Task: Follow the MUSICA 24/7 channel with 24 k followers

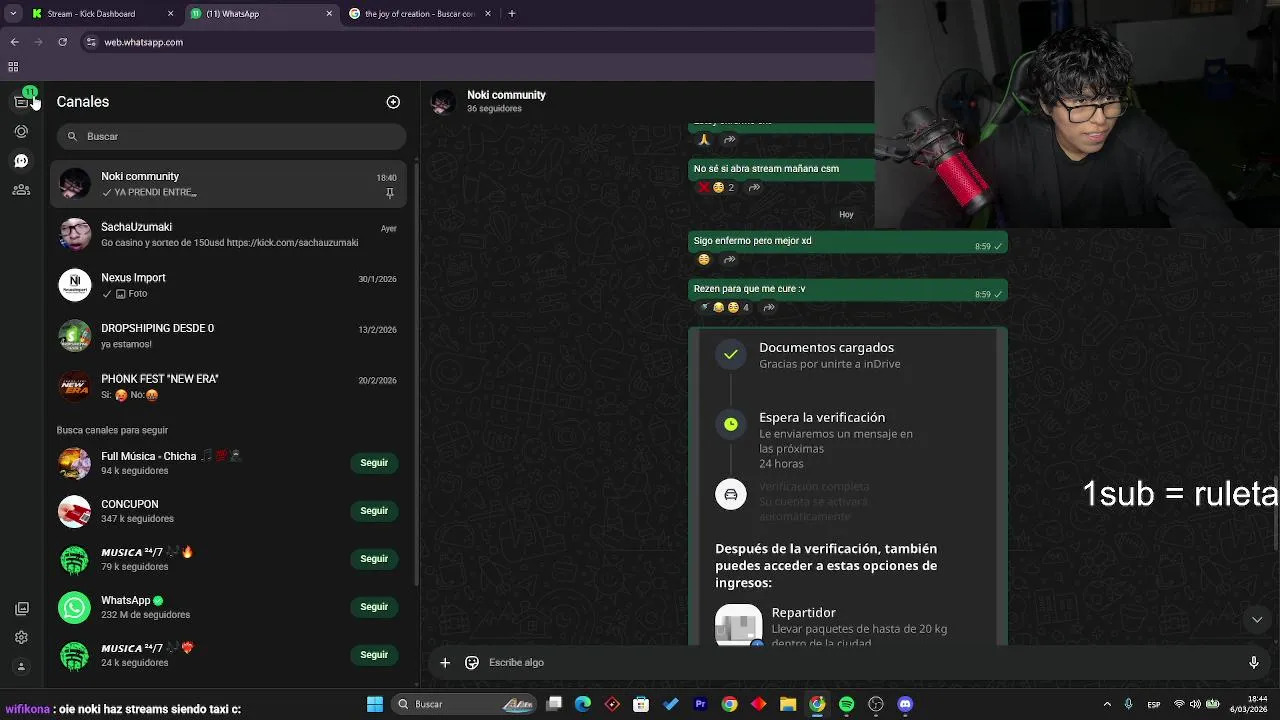Action: 374,655
